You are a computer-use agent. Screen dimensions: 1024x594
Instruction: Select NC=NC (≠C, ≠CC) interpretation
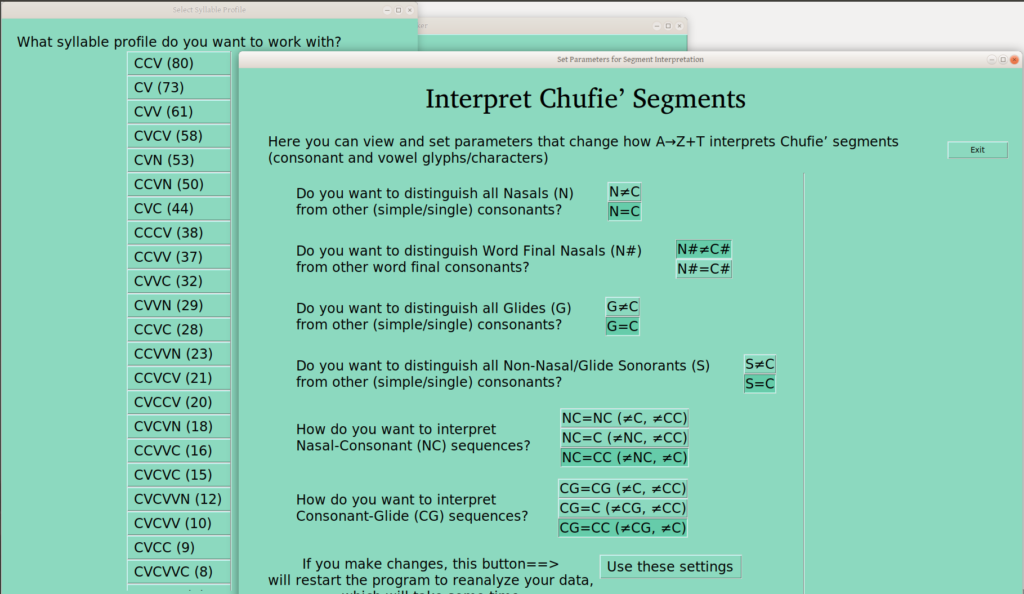point(624,418)
